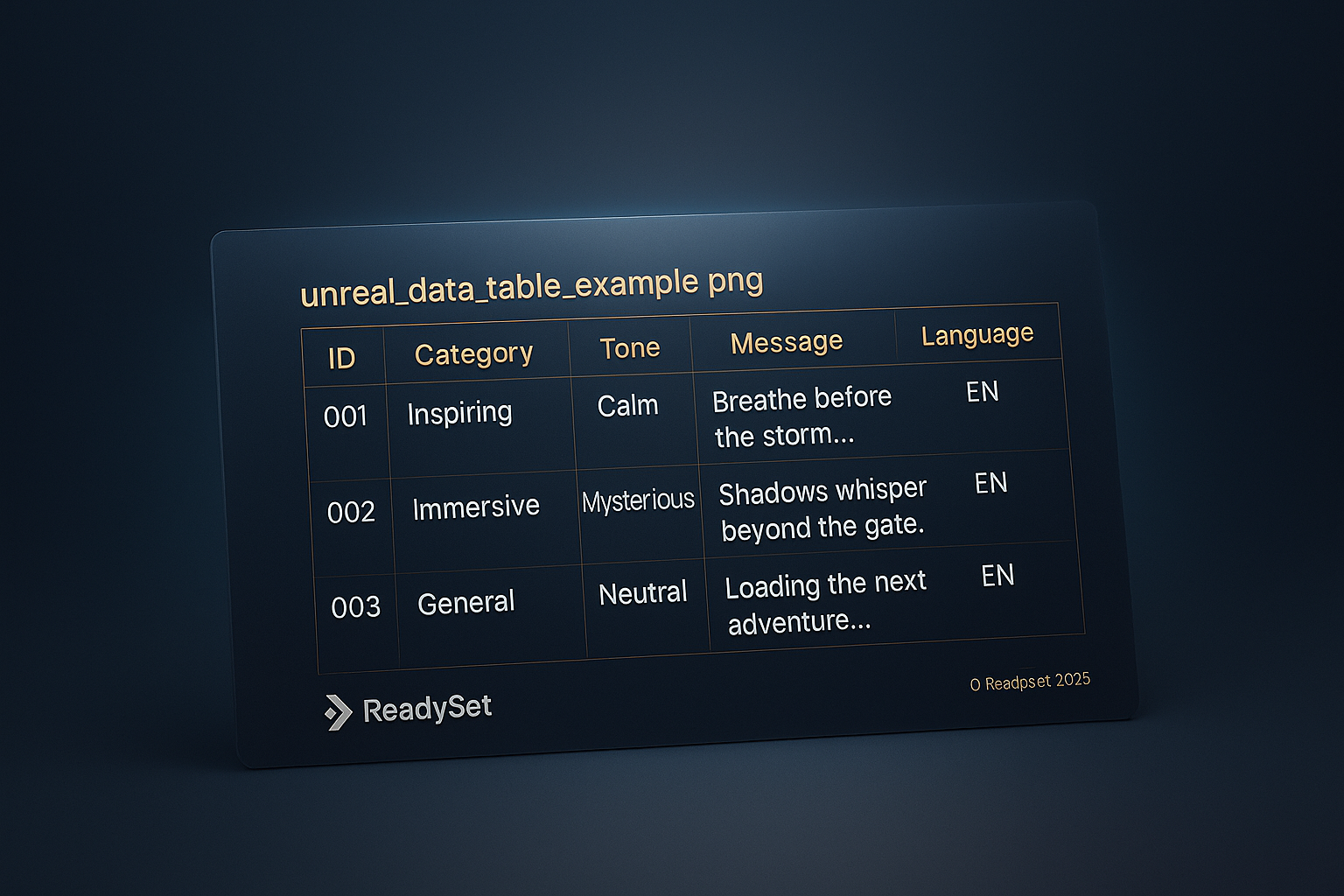The height and width of the screenshot is (896, 1344).
Task: Click the Neutral tone cell
Action: tap(642, 593)
